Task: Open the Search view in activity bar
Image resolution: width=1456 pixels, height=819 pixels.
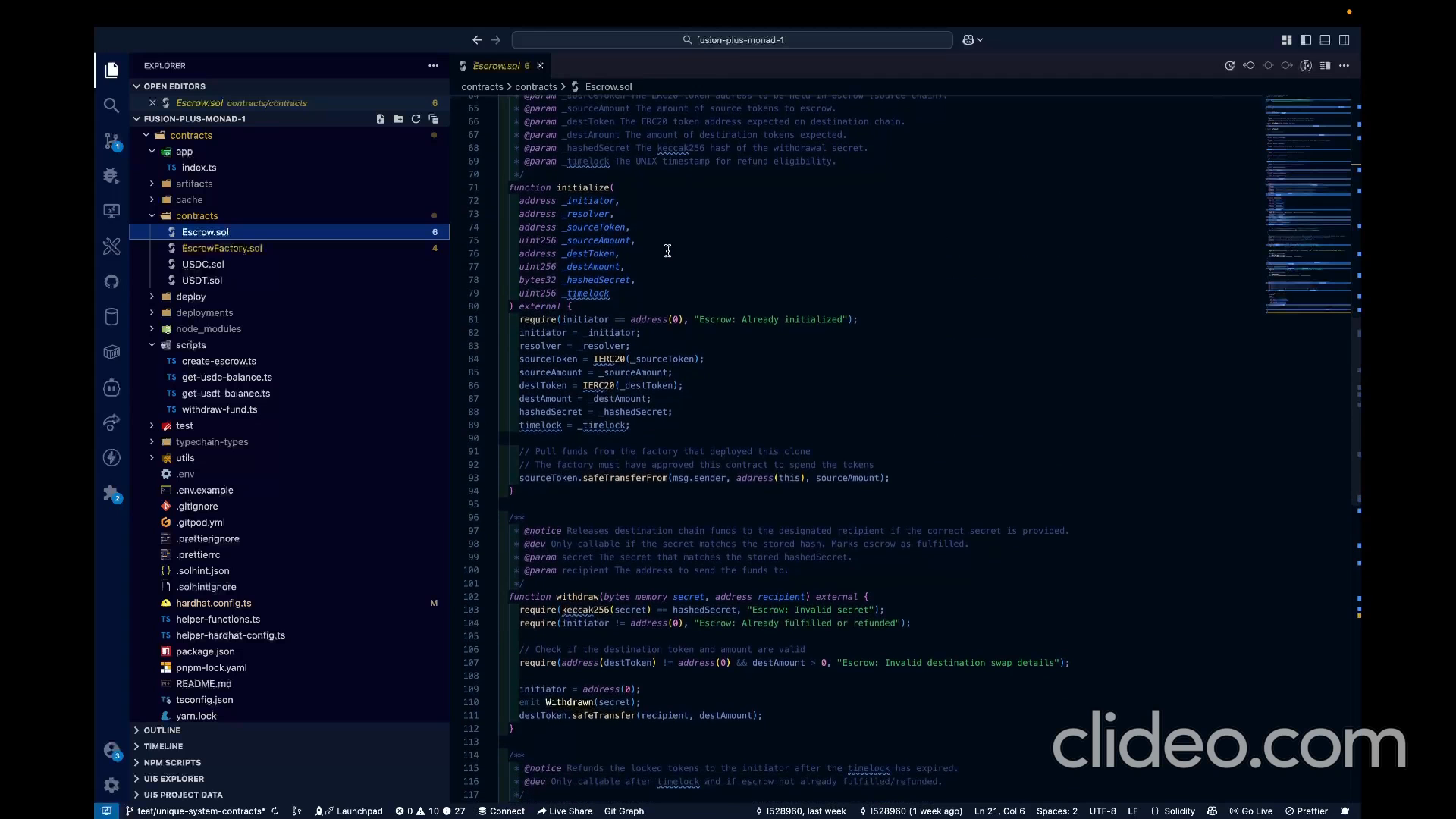Action: [111, 105]
